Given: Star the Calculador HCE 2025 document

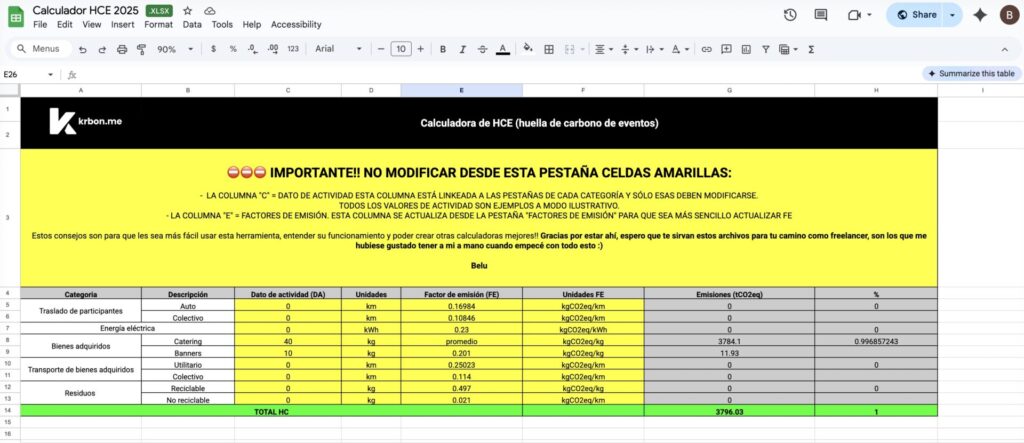Looking at the screenshot, I should tap(187, 11).
